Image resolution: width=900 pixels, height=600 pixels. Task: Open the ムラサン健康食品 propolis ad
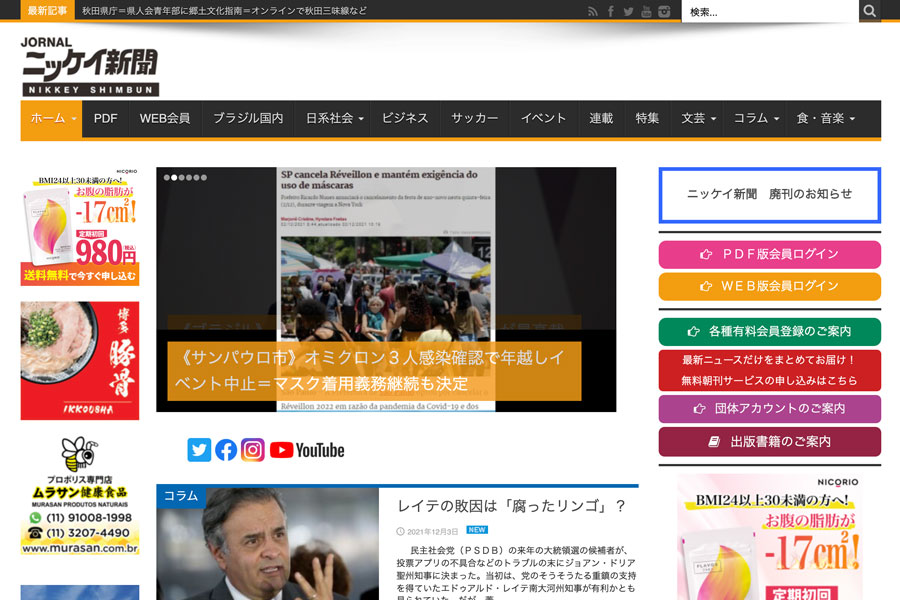click(x=80, y=495)
